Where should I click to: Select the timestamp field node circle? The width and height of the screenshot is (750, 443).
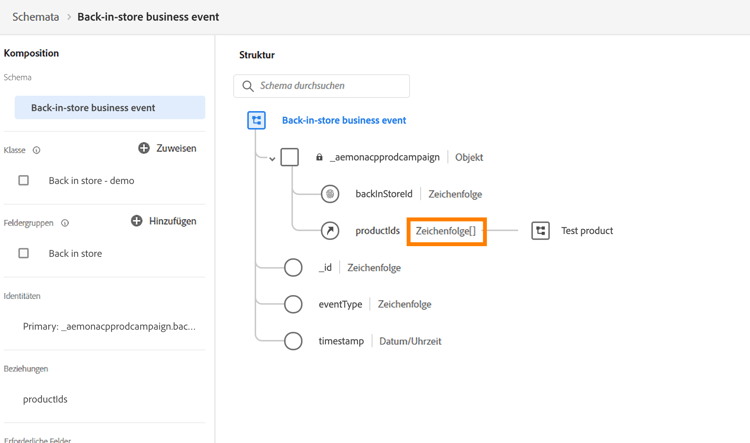(x=293, y=341)
